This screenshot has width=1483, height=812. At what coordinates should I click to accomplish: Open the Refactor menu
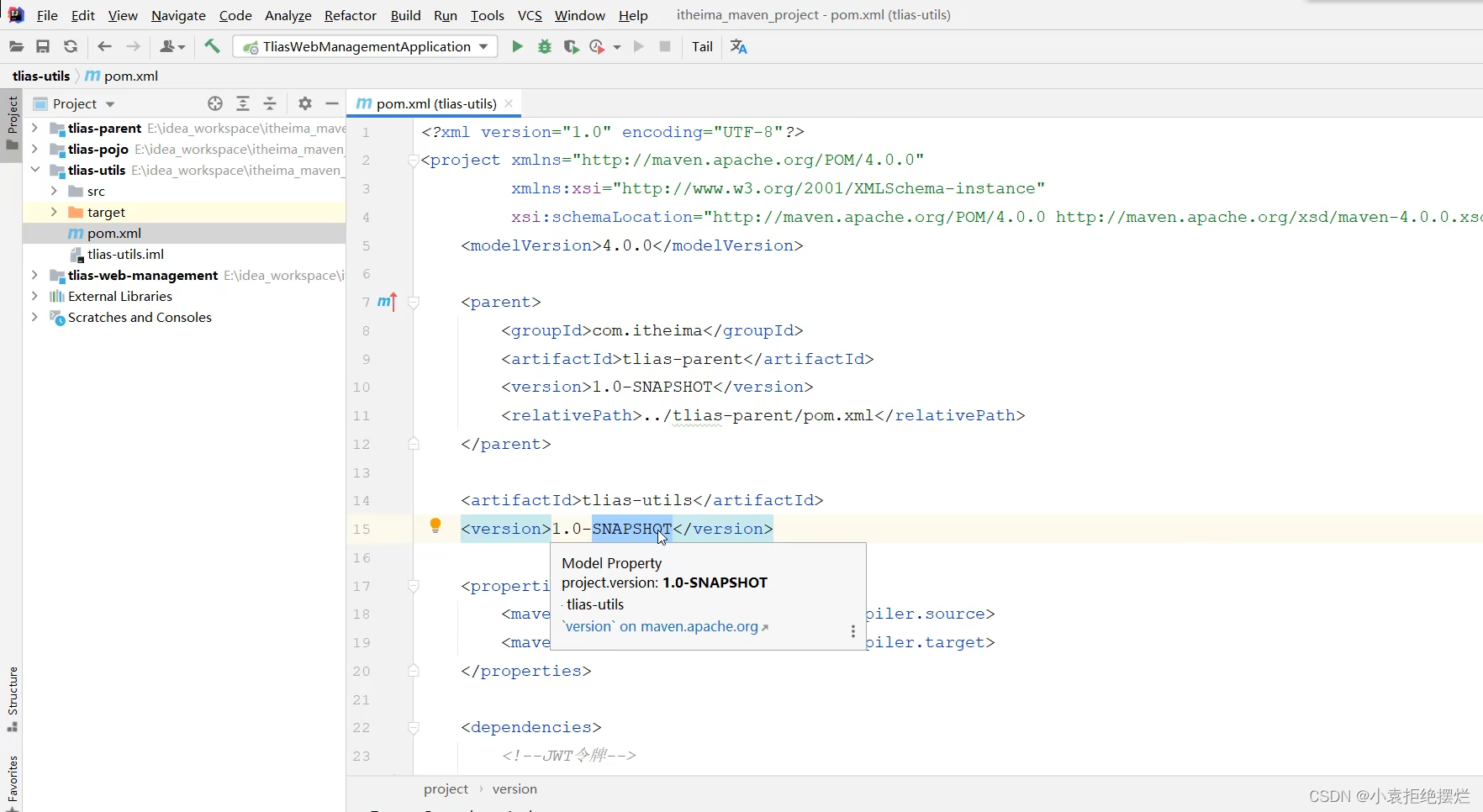click(x=351, y=15)
